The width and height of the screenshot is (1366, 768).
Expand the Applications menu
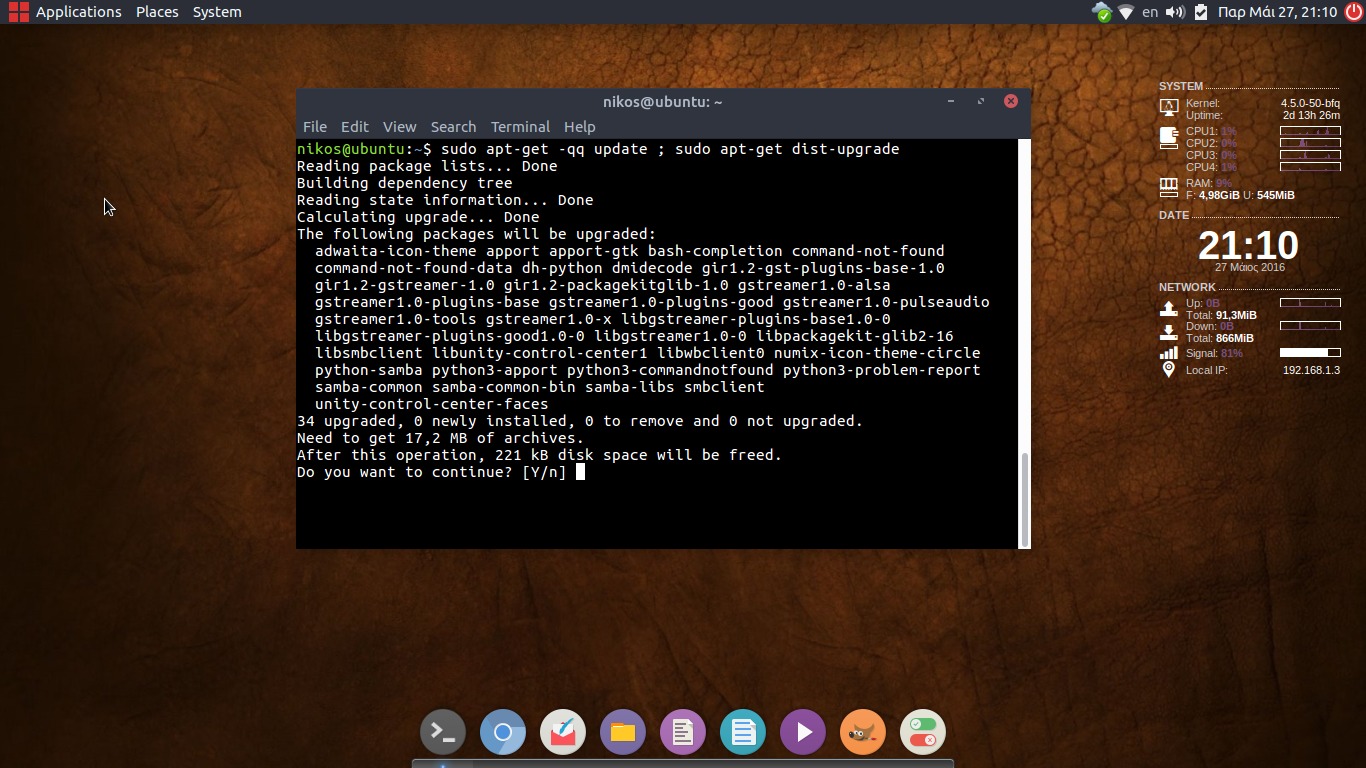point(78,12)
